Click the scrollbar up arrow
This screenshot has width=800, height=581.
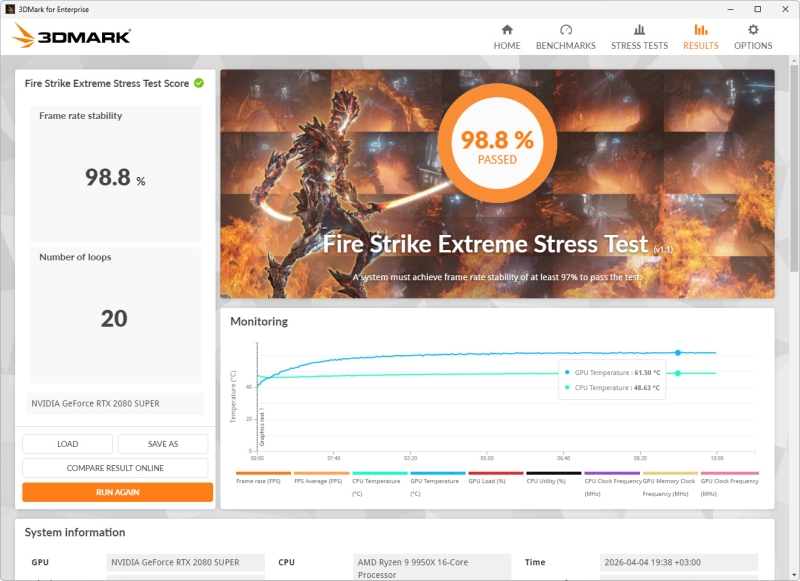tap(794, 61)
